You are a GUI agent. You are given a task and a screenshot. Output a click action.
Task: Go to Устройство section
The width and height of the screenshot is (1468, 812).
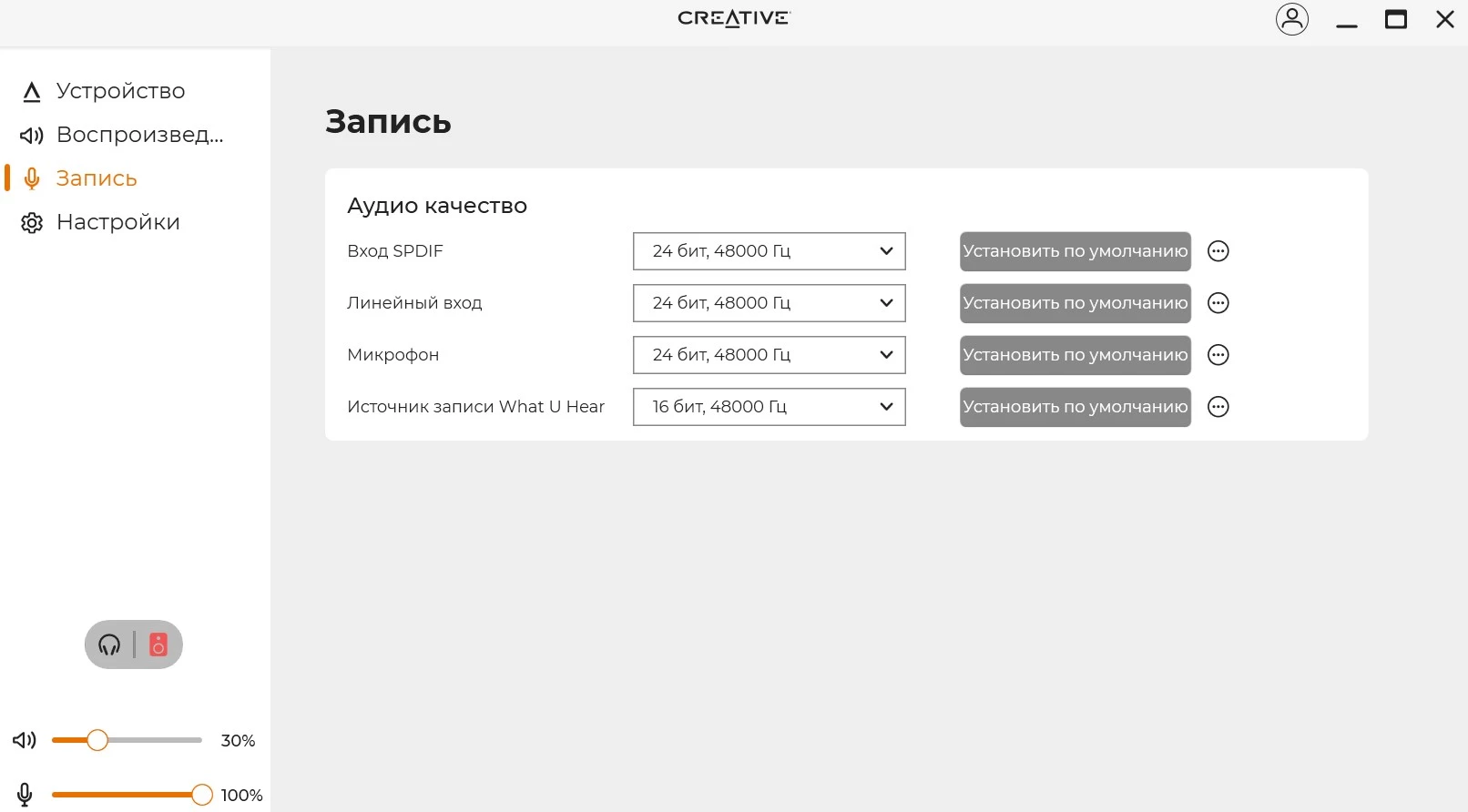(120, 91)
